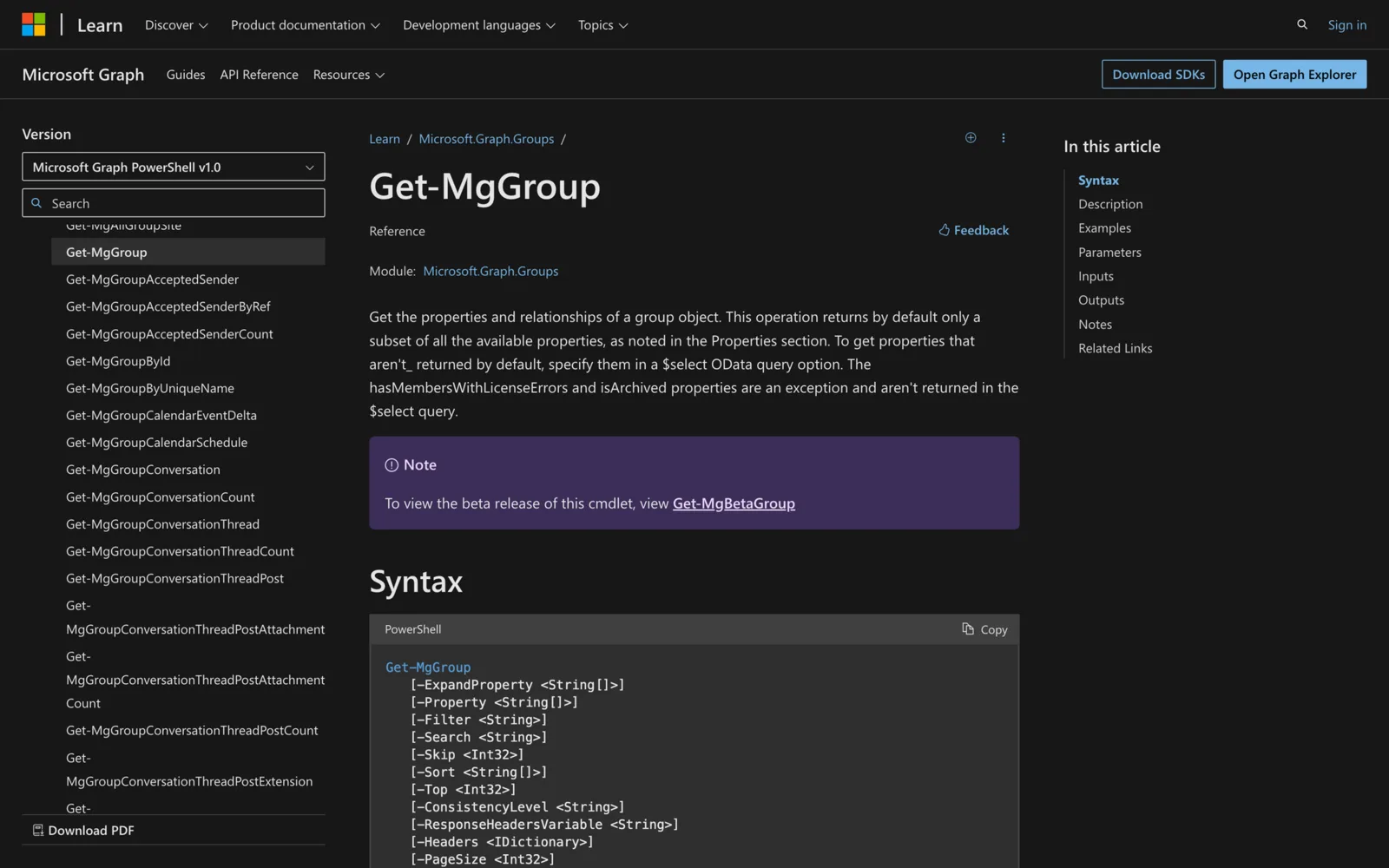Jump to Inputs section
The image size is (1389, 868).
(x=1096, y=276)
